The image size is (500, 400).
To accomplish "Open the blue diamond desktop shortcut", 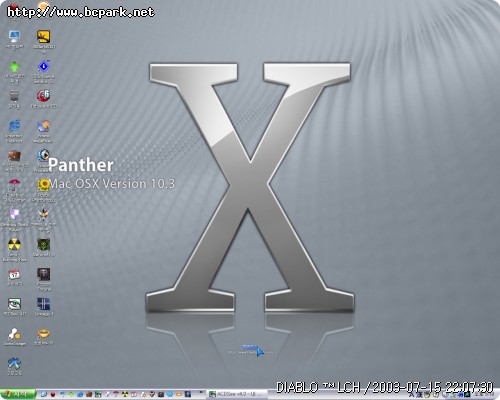I will click(x=43, y=66).
